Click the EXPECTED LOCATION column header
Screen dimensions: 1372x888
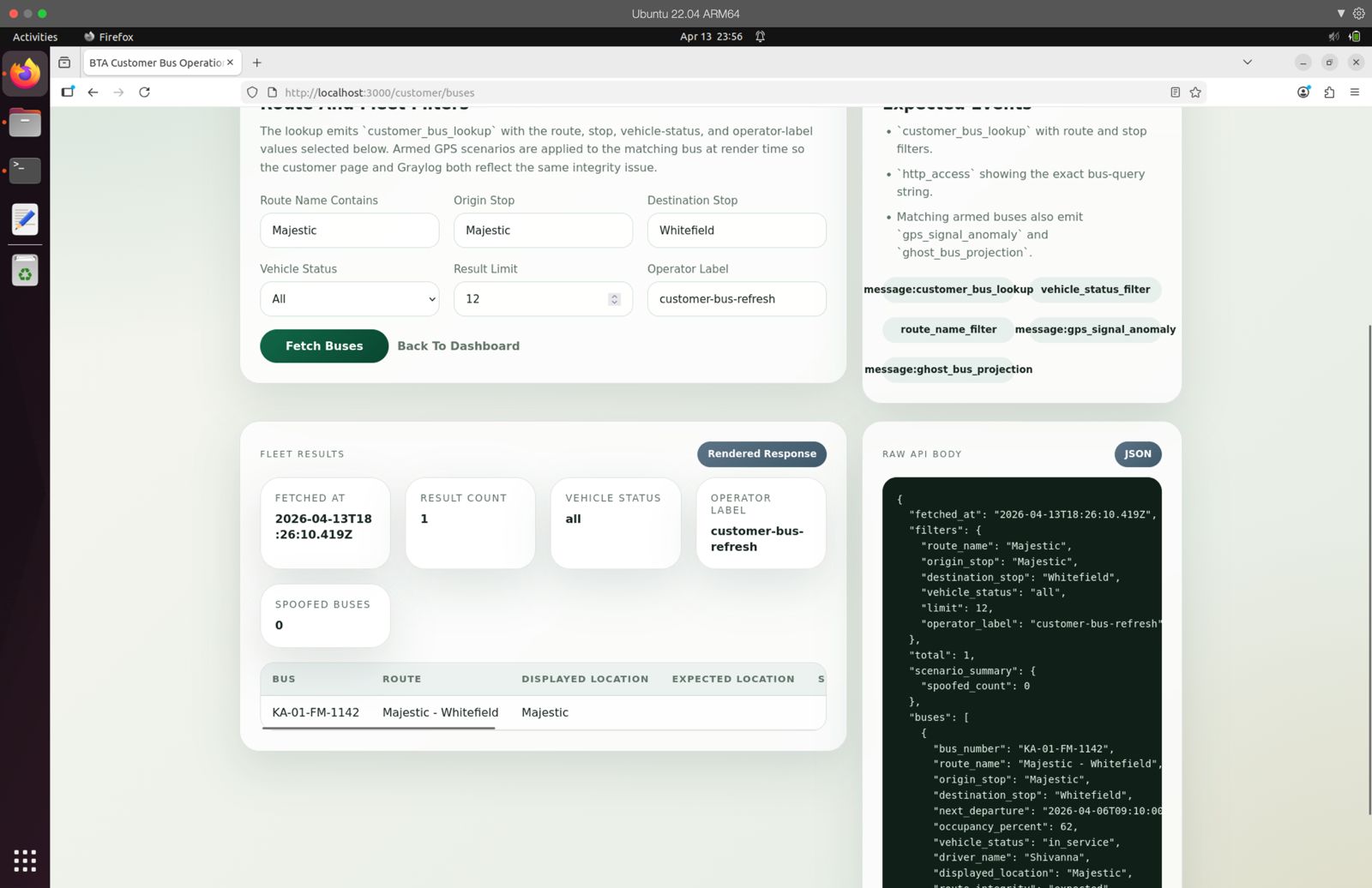tap(733, 679)
